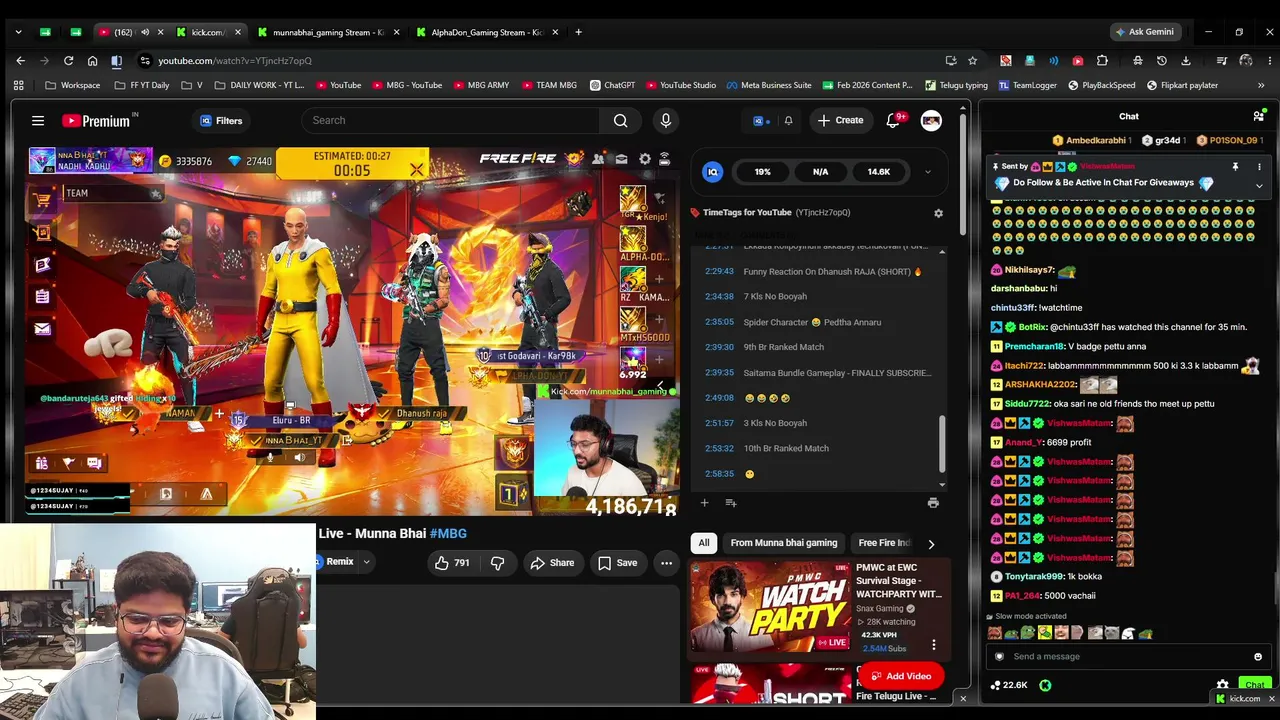The width and height of the screenshot is (1280, 720).
Task: Switch to the kick.com tab
Action: [x=207, y=32]
